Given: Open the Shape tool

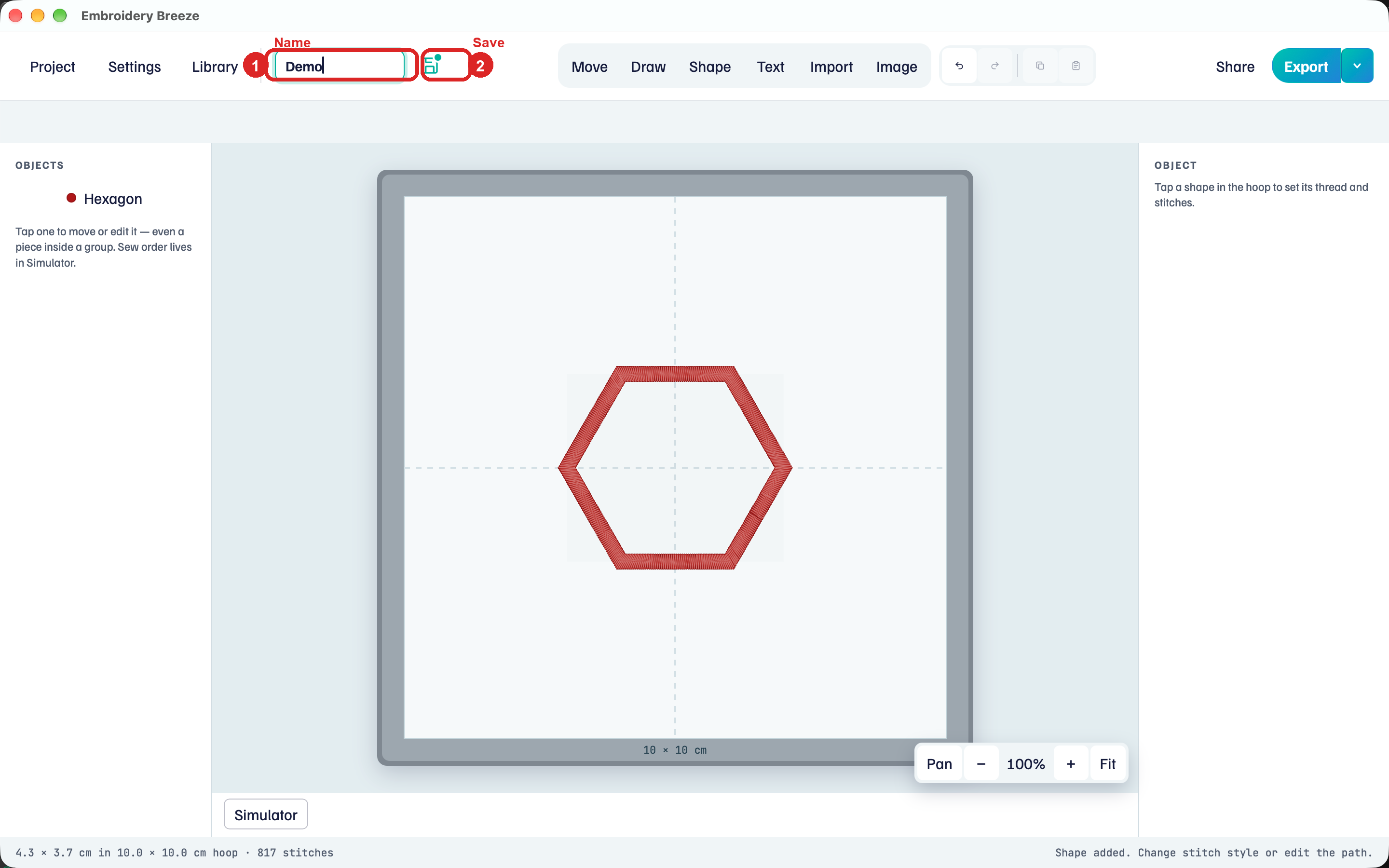Looking at the screenshot, I should point(709,67).
